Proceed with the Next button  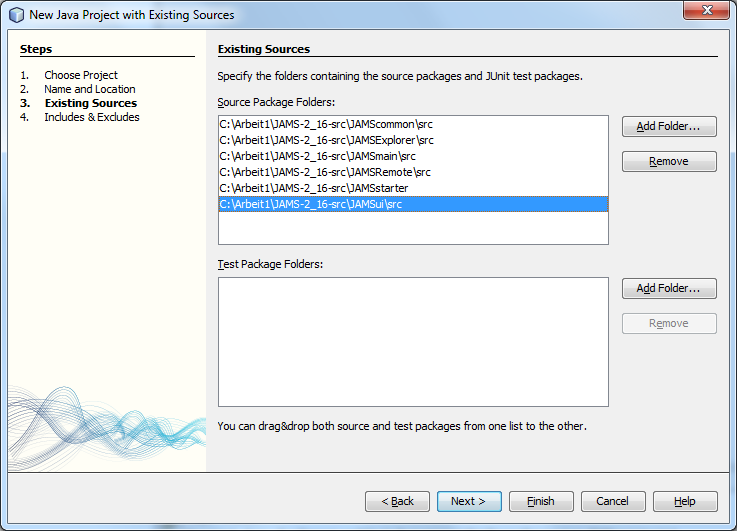point(469,501)
